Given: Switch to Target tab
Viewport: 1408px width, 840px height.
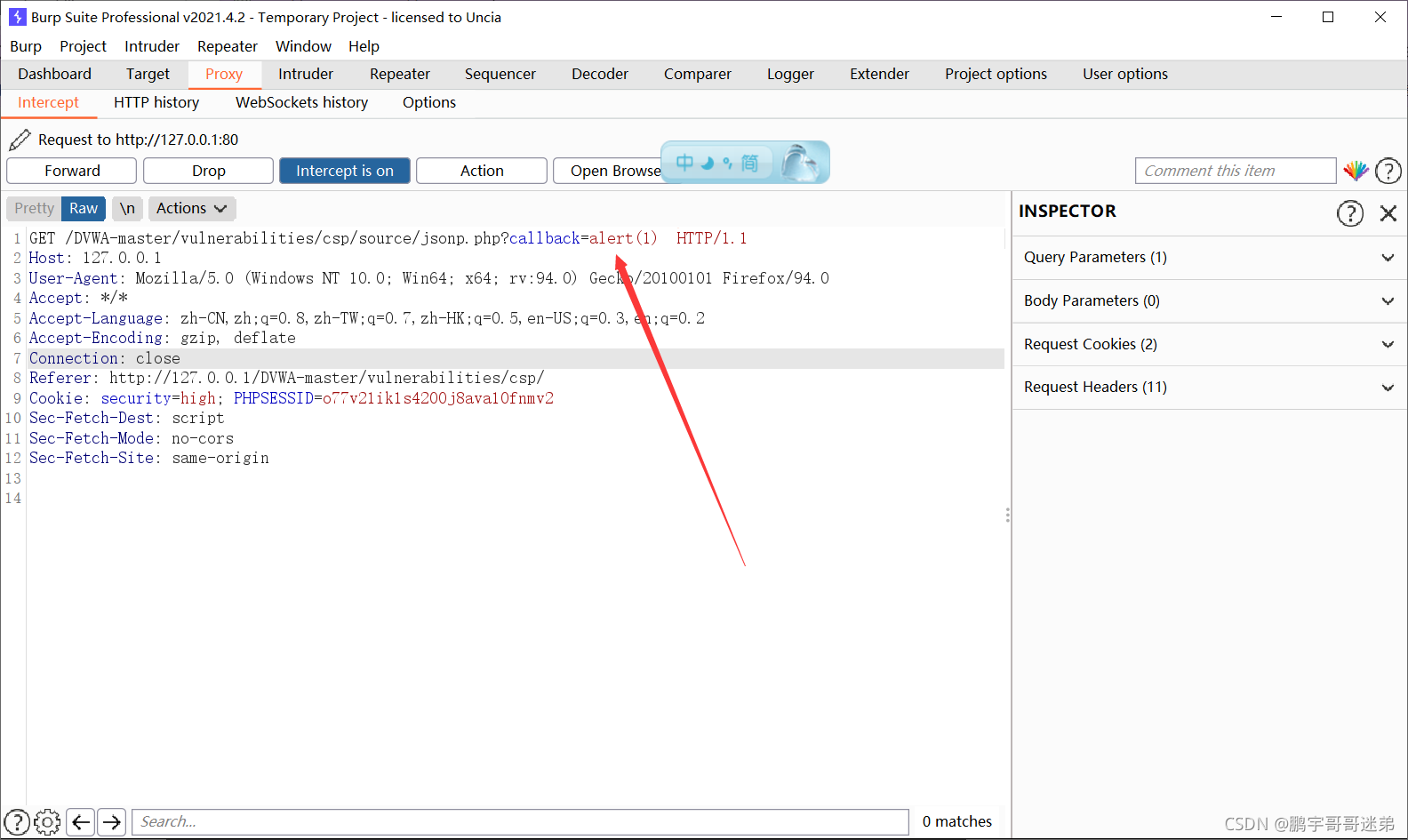Looking at the screenshot, I should [148, 75].
